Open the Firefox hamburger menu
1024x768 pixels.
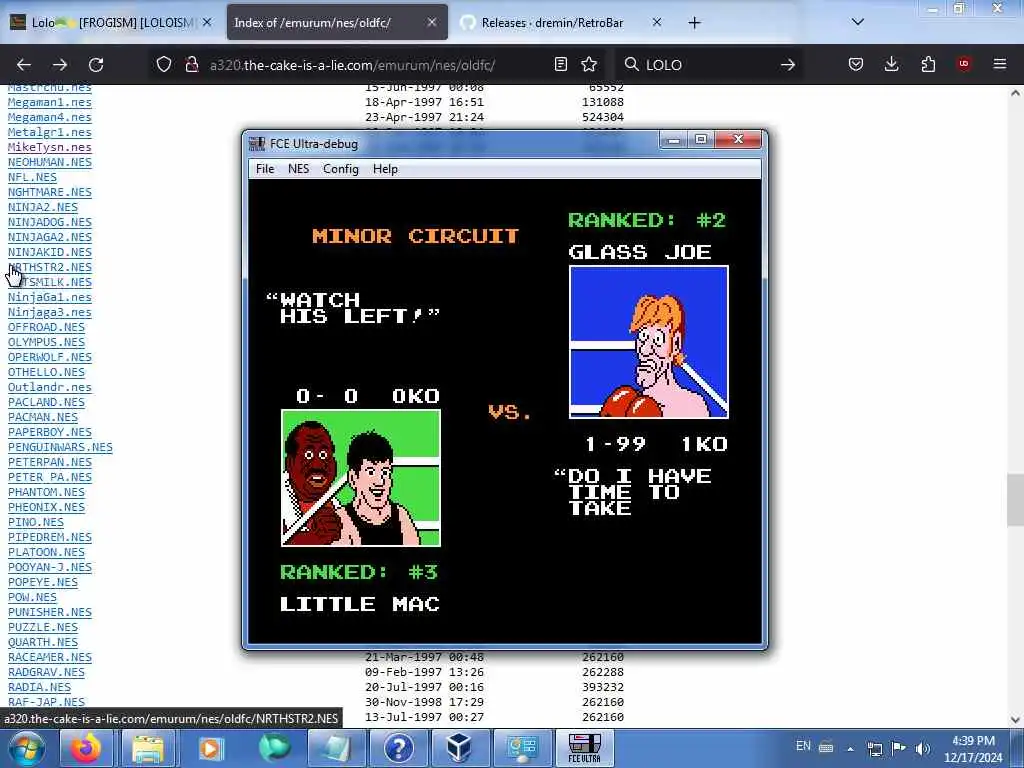pos(1000,64)
